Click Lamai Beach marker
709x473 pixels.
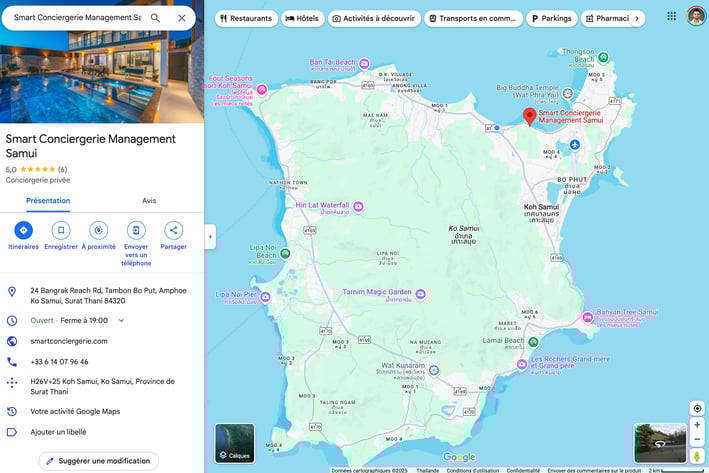point(533,342)
